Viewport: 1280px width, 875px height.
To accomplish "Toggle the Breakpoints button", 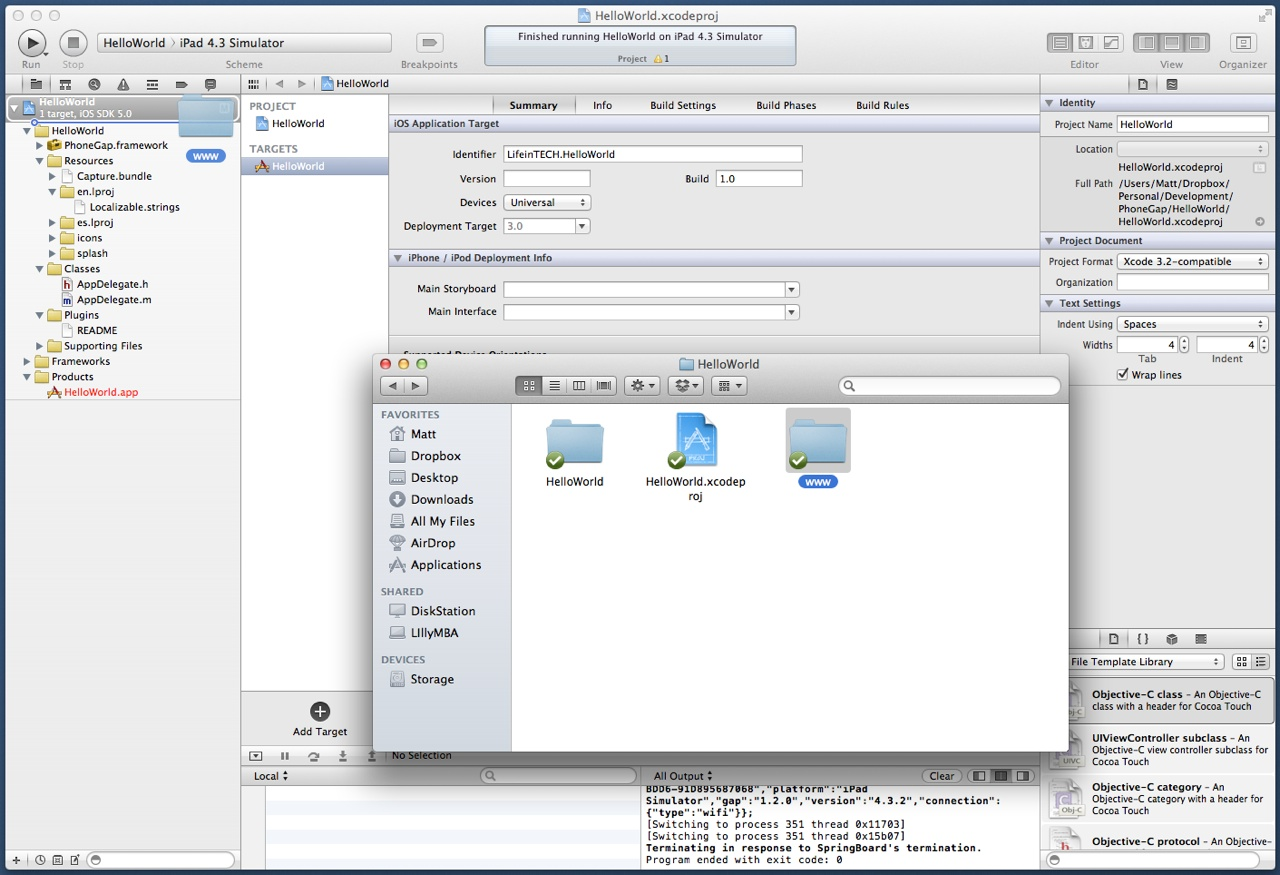I will (x=430, y=43).
